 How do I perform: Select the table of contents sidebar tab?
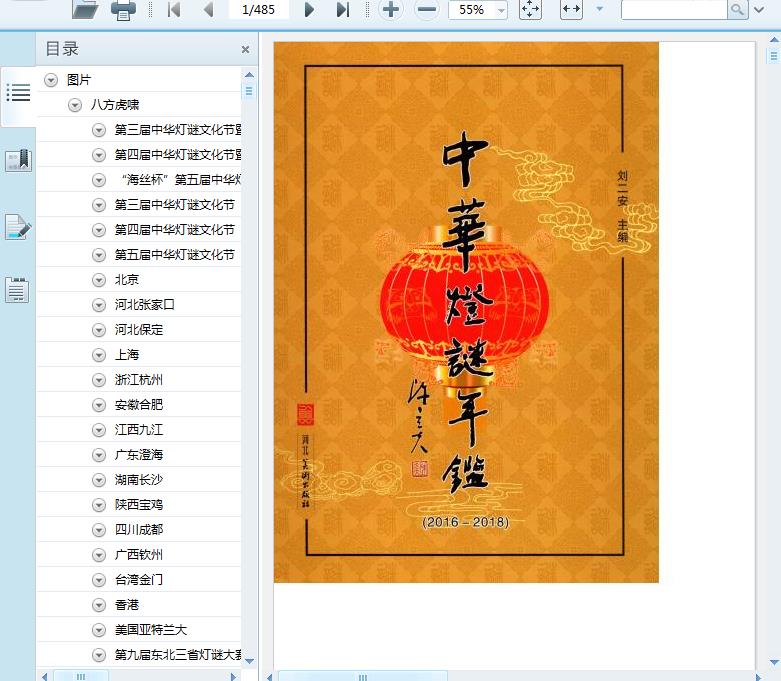tap(18, 93)
